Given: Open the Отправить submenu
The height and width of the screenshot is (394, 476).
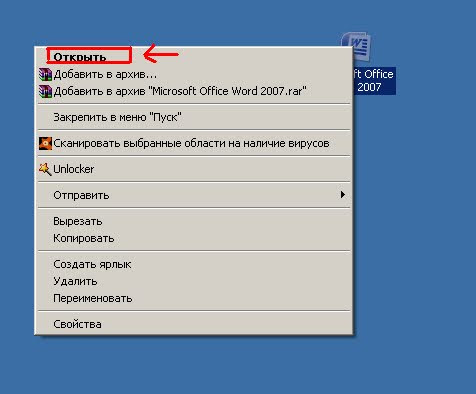Looking at the screenshot, I should (x=193, y=195).
